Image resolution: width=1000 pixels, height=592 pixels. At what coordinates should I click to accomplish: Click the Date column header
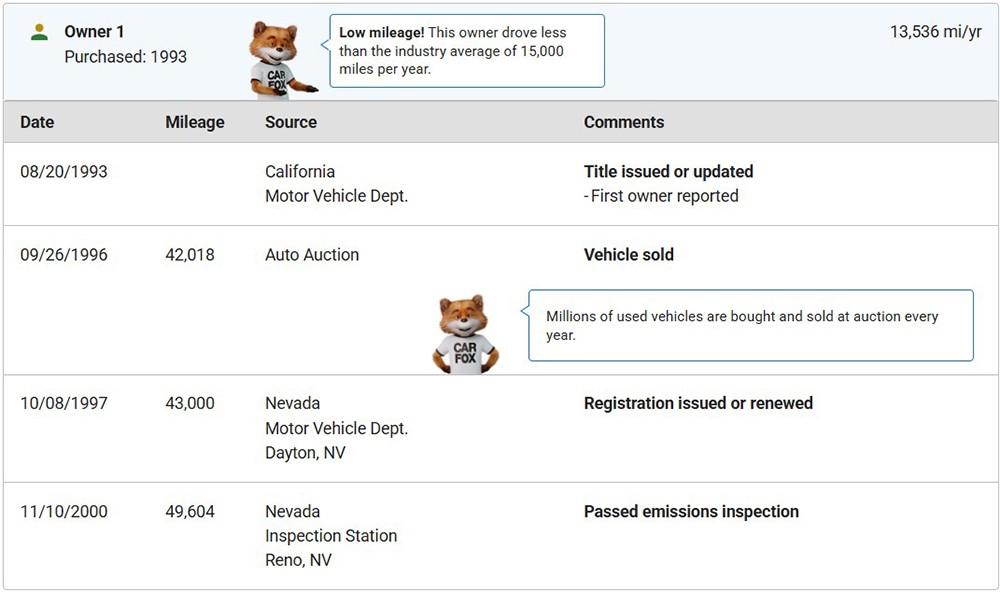pyautogui.click(x=37, y=122)
